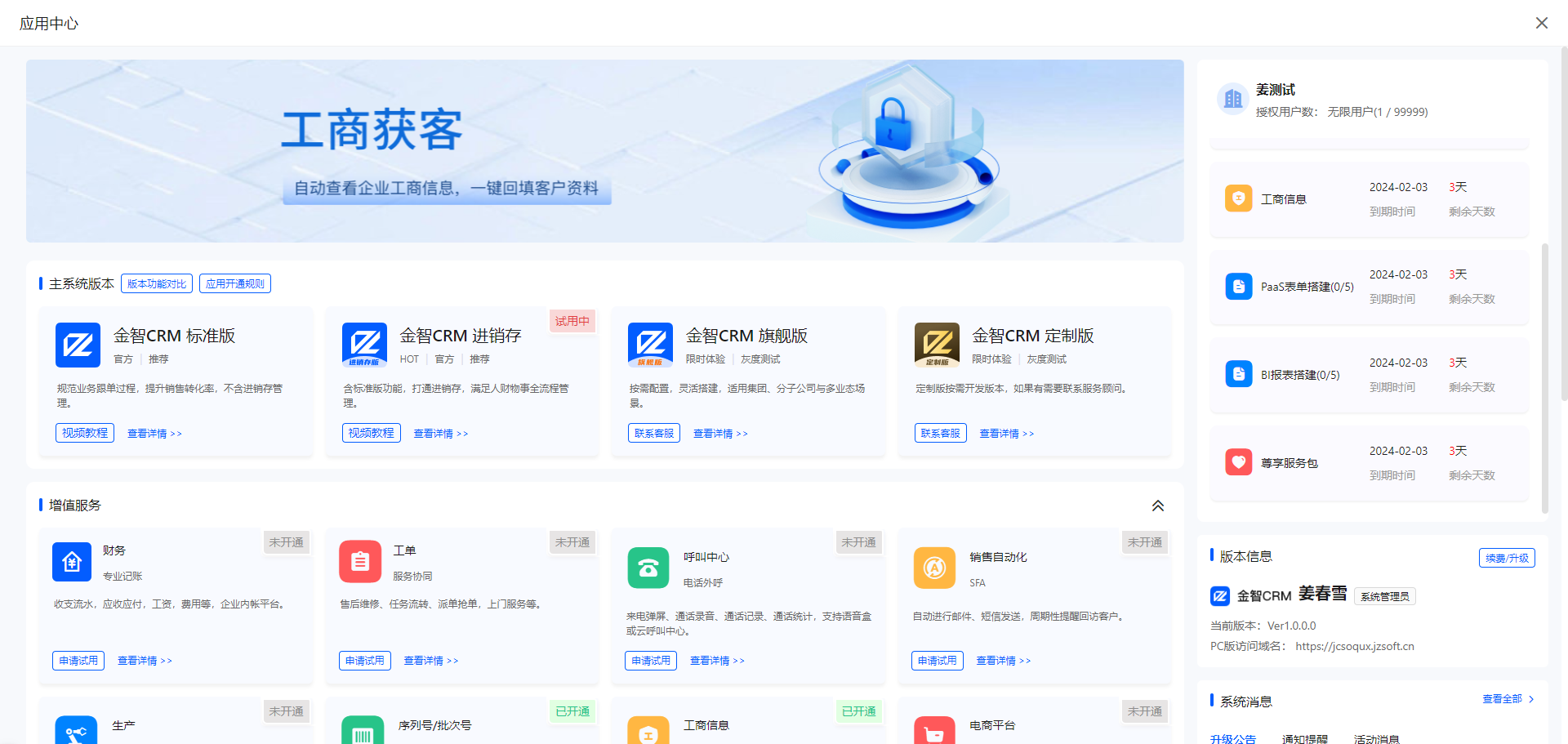Click the 金智CRM 标准版 logo icon
1568x744 pixels.
[x=78, y=345]
